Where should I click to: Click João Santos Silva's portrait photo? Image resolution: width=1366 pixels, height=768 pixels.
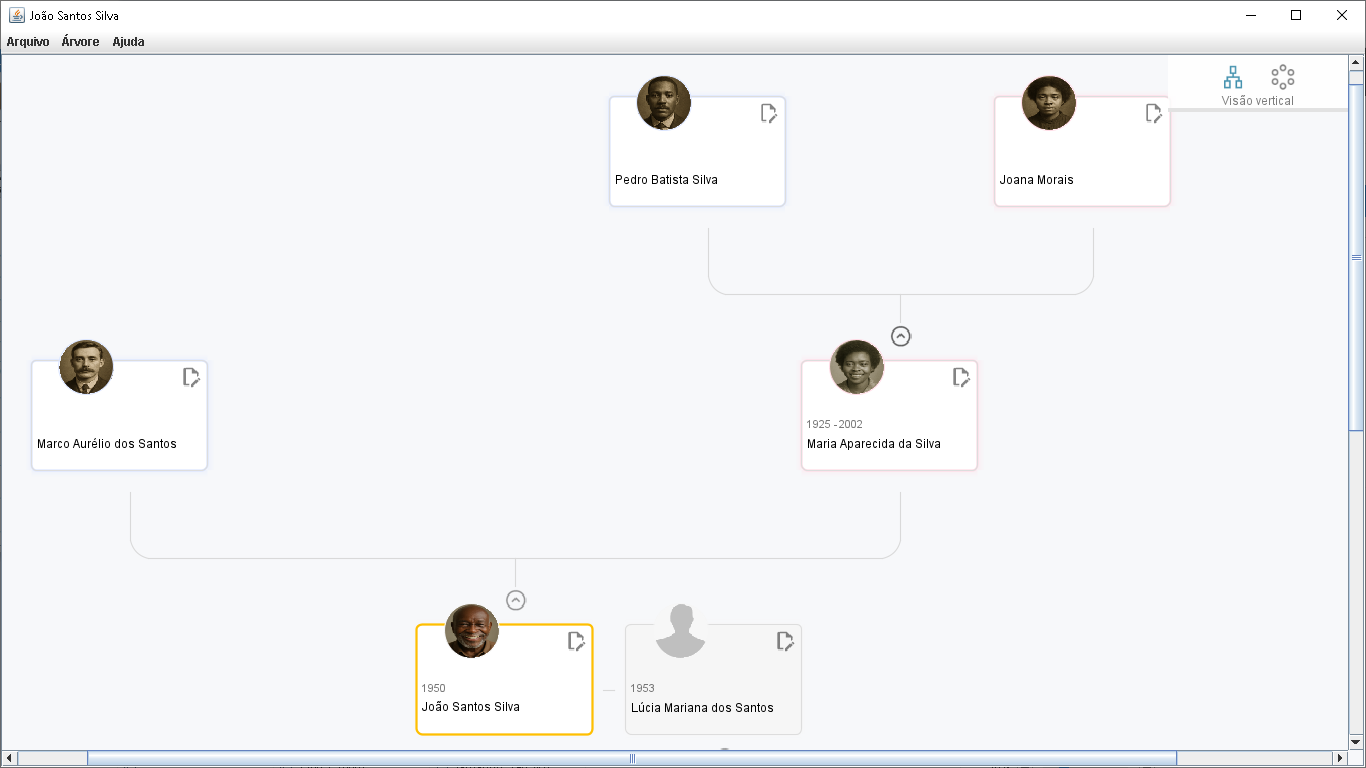pyautogui.click(x=471, y=631)
